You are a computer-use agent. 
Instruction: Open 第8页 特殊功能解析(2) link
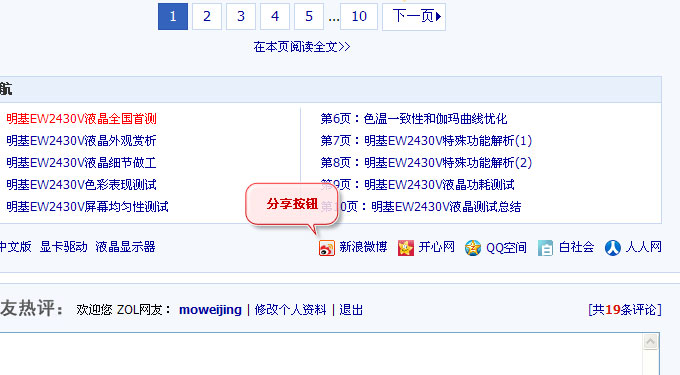coord(426,163)
